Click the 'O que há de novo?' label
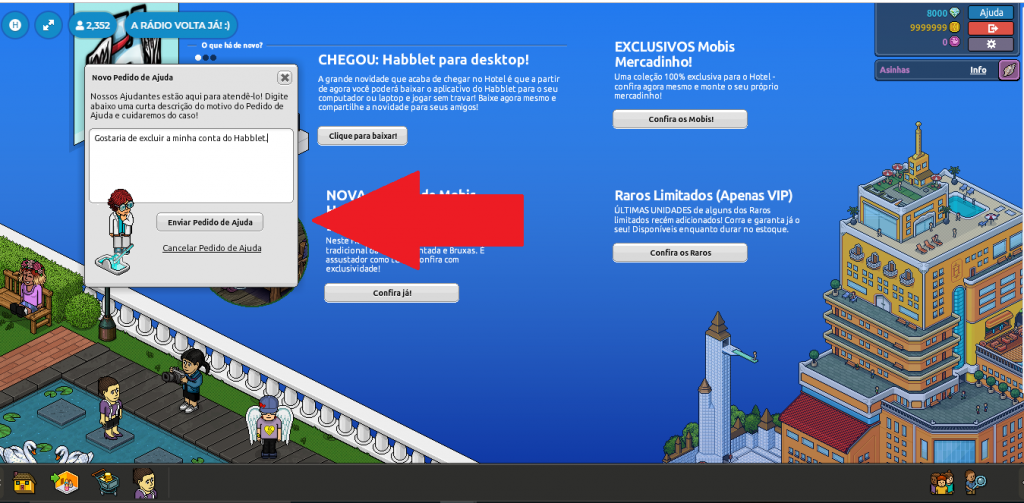 pos(232,45)
